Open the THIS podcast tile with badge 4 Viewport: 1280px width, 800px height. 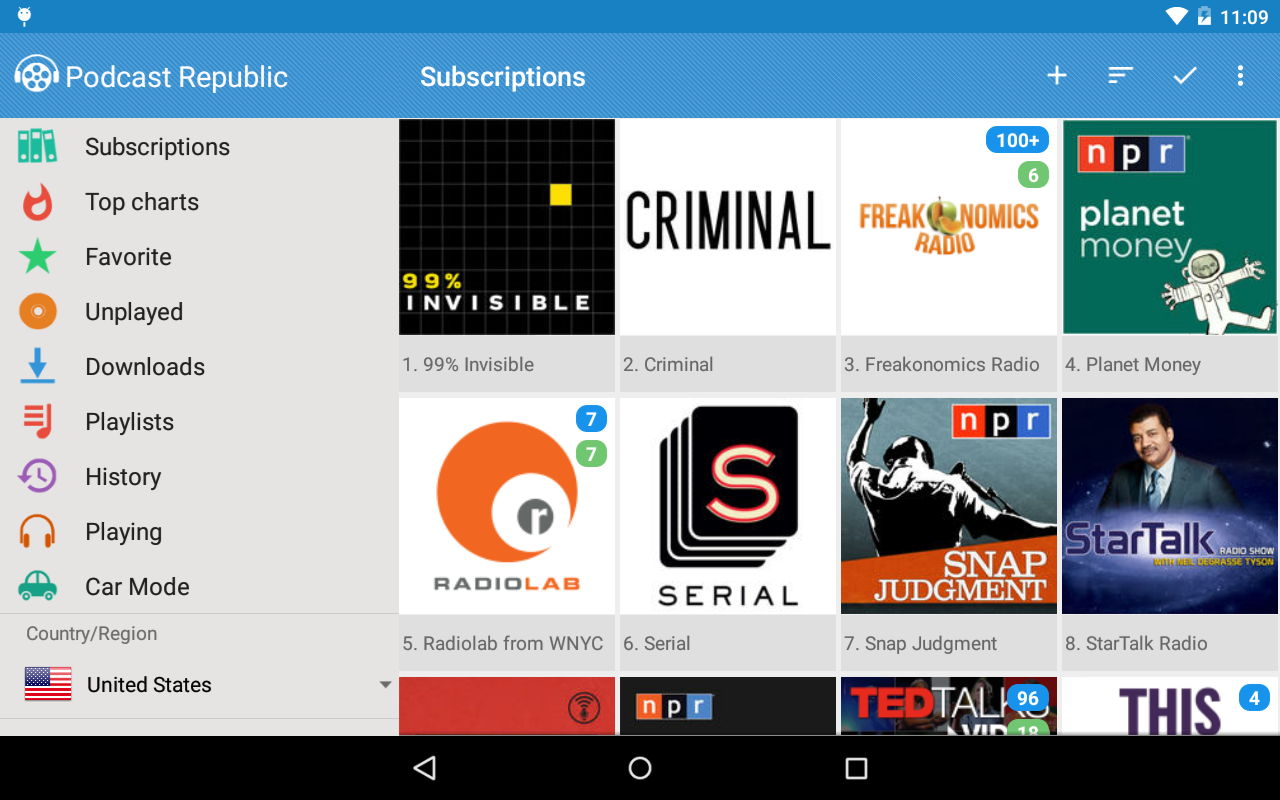1170,706
